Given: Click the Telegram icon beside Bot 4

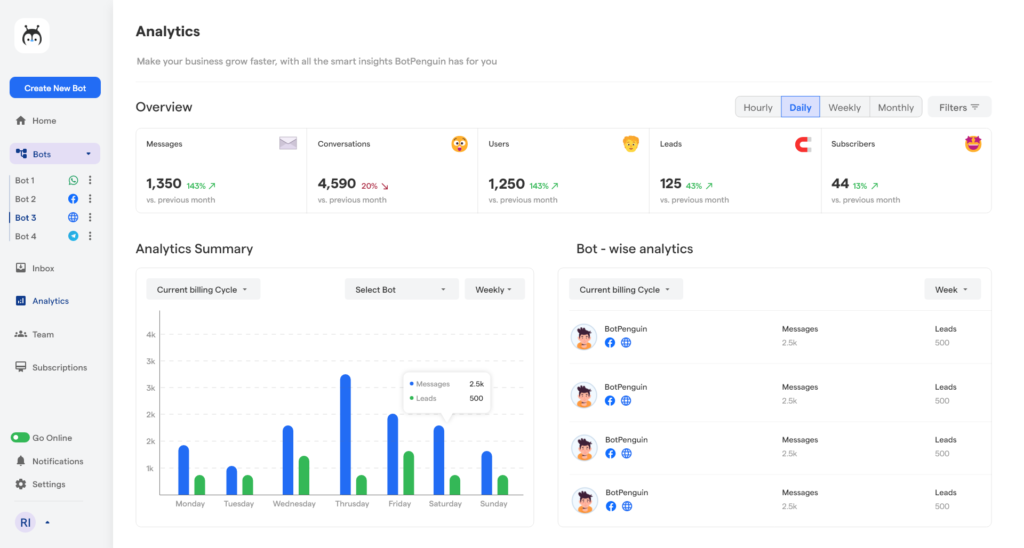Looking at the screenshot, I should click(x=73, y=237).
